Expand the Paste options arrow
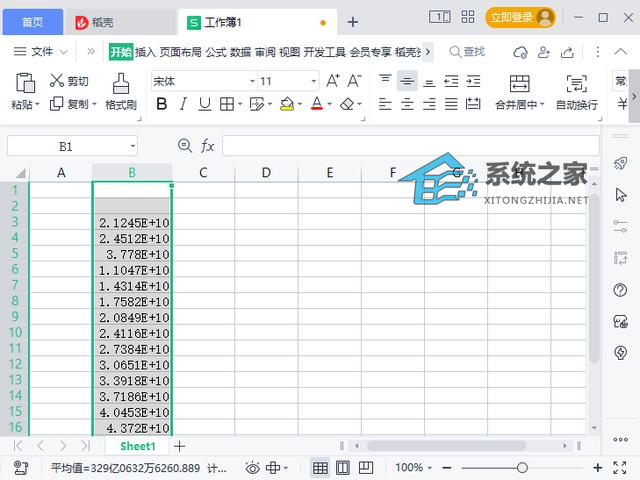Image resolution: width=640 pixels, height=480 pixels. [x=37, y=104]
